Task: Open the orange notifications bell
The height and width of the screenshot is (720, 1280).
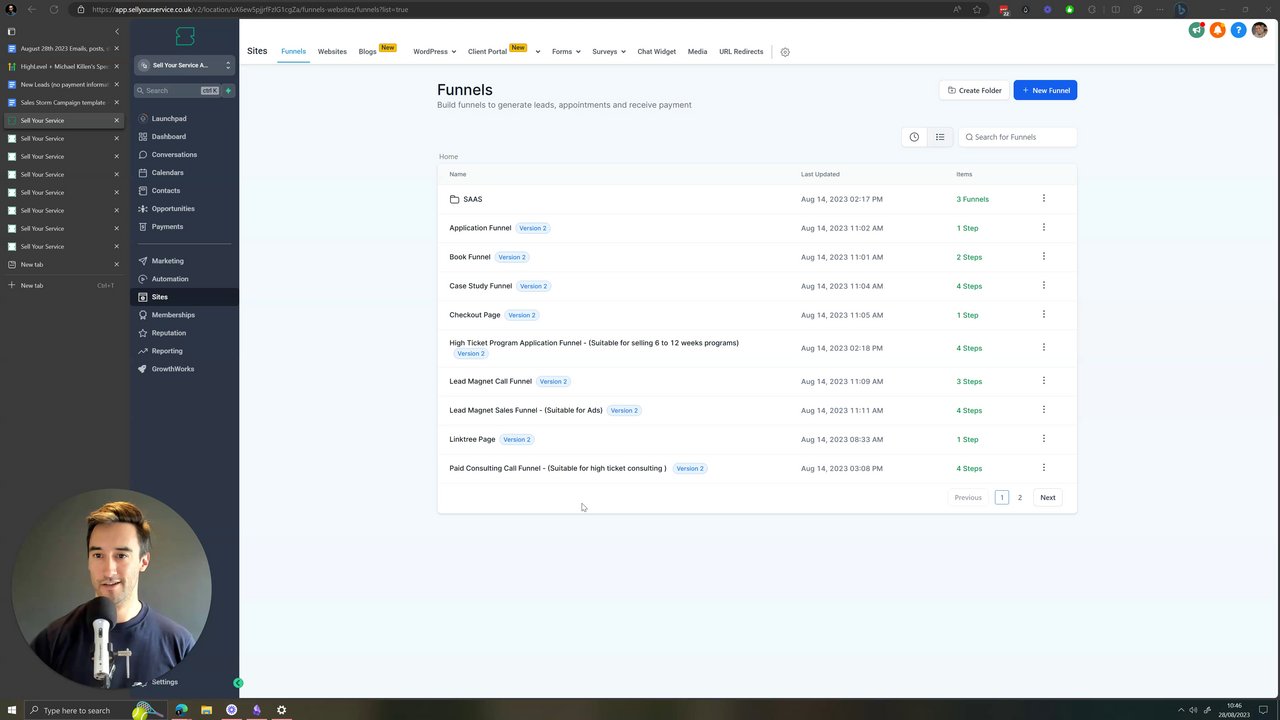Action: tap(1218, 30)
